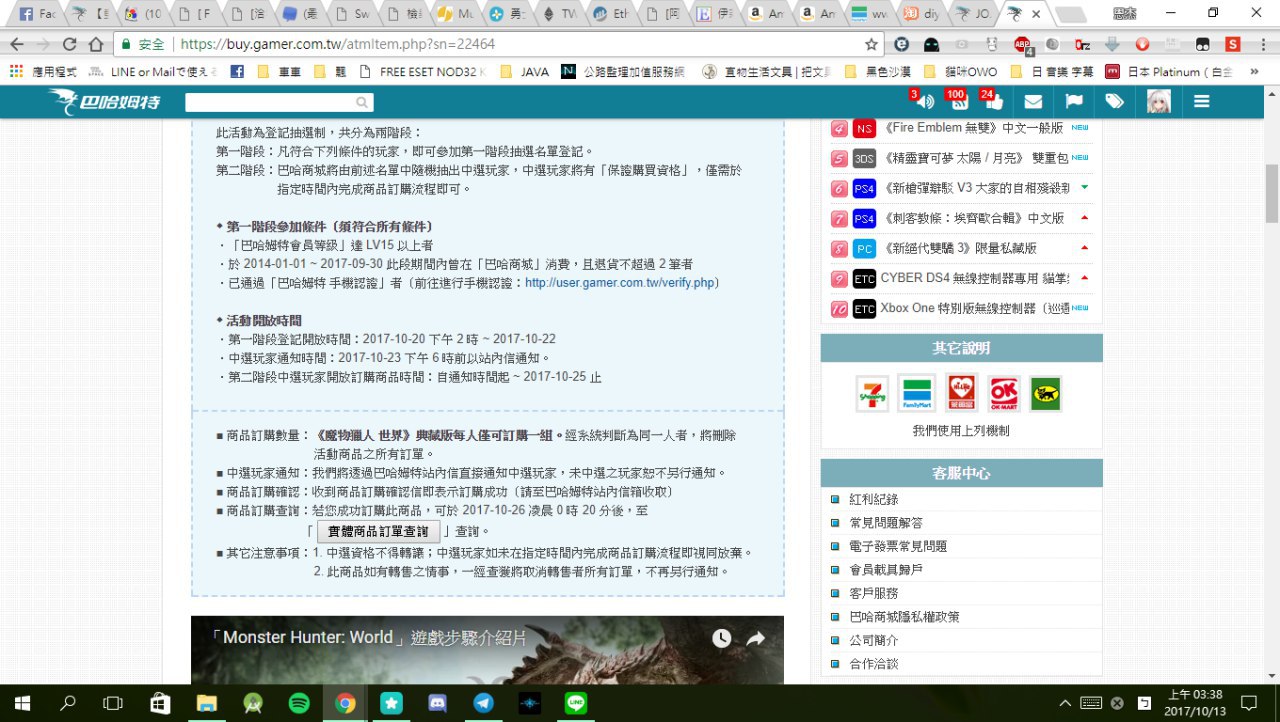Open the speaker notifications icon with badge 3
Screen dimensions: 1280x722
point(925,102)
